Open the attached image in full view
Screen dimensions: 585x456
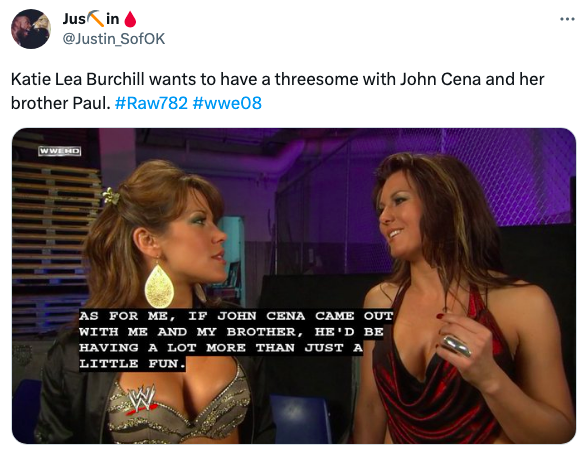[294, 286]
